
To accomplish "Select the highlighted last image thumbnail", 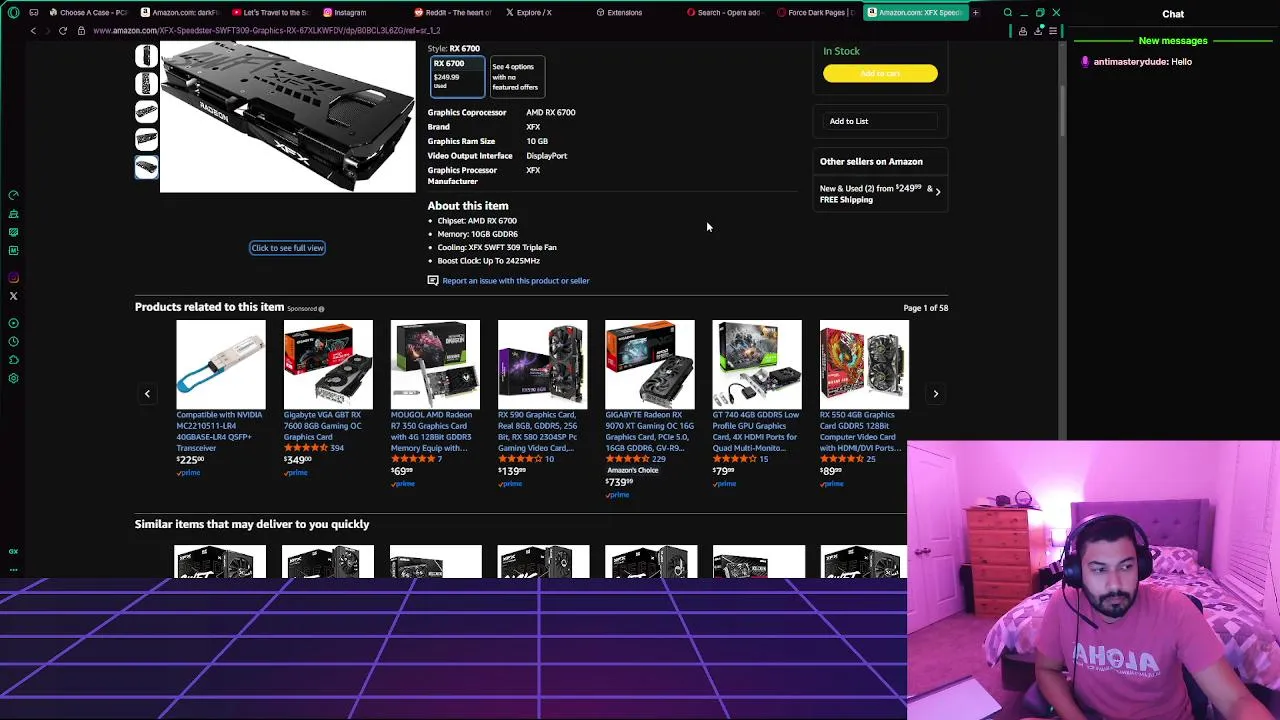I will click(147, 166).
